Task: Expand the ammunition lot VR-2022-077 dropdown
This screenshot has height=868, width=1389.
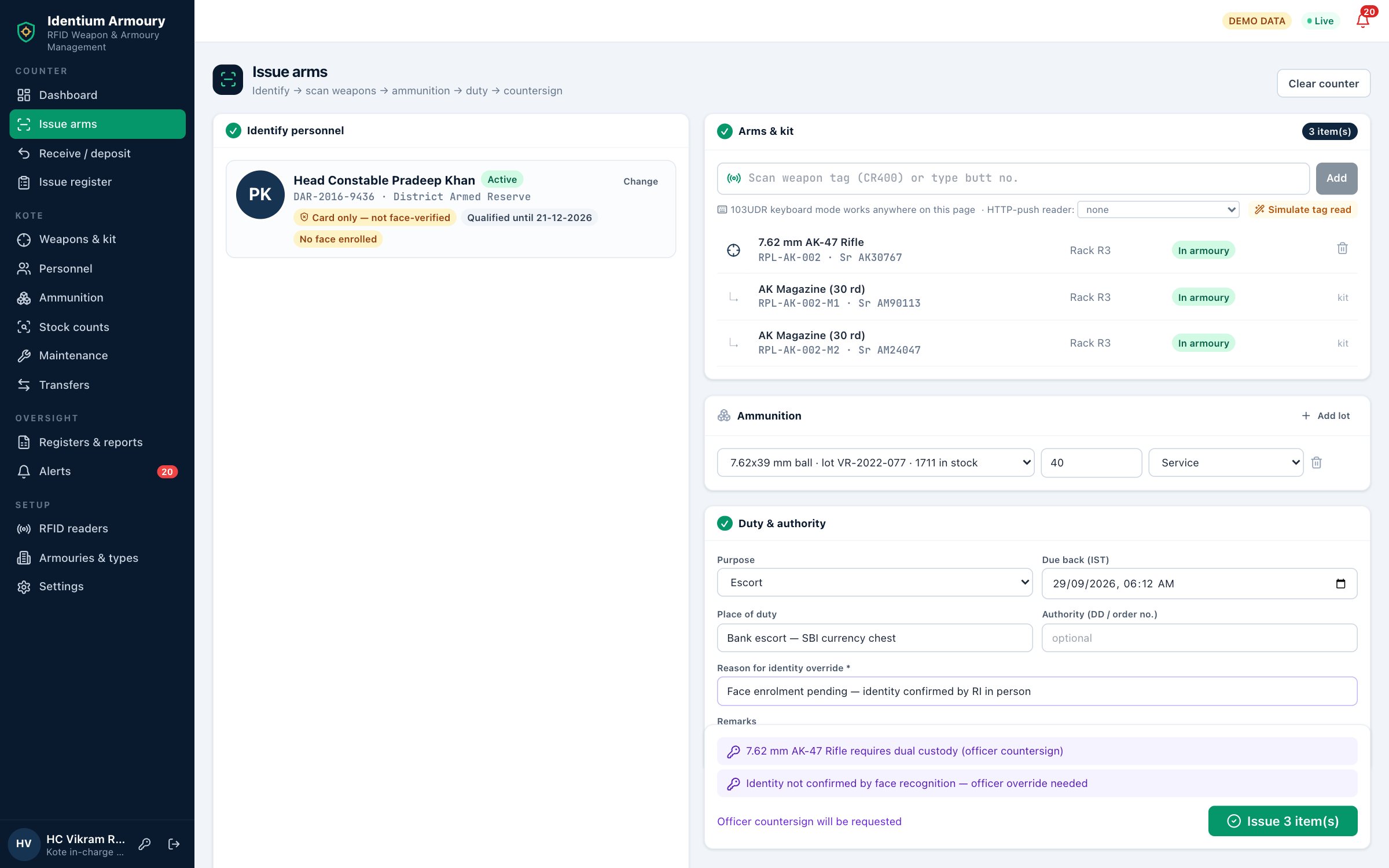Action: (x=875, y=462)
